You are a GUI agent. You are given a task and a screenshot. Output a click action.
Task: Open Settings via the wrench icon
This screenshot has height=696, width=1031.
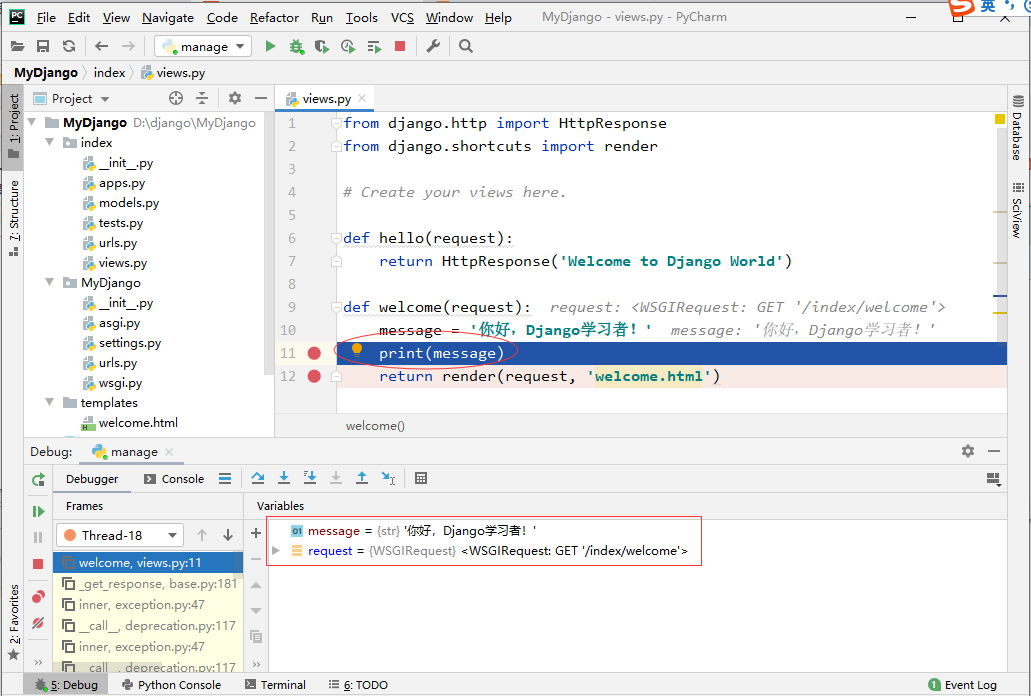[x=433, y=46]
